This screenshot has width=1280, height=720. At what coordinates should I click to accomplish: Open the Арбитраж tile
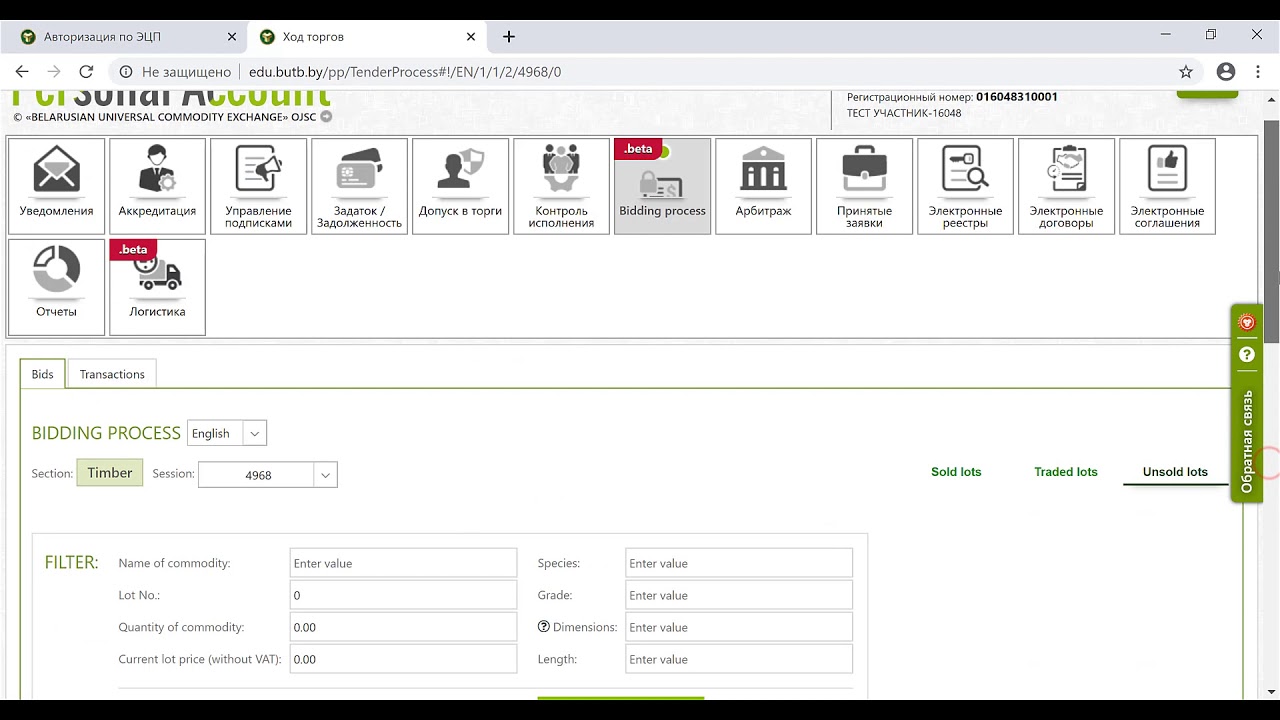pyautogui.click(x=763, y=186)
